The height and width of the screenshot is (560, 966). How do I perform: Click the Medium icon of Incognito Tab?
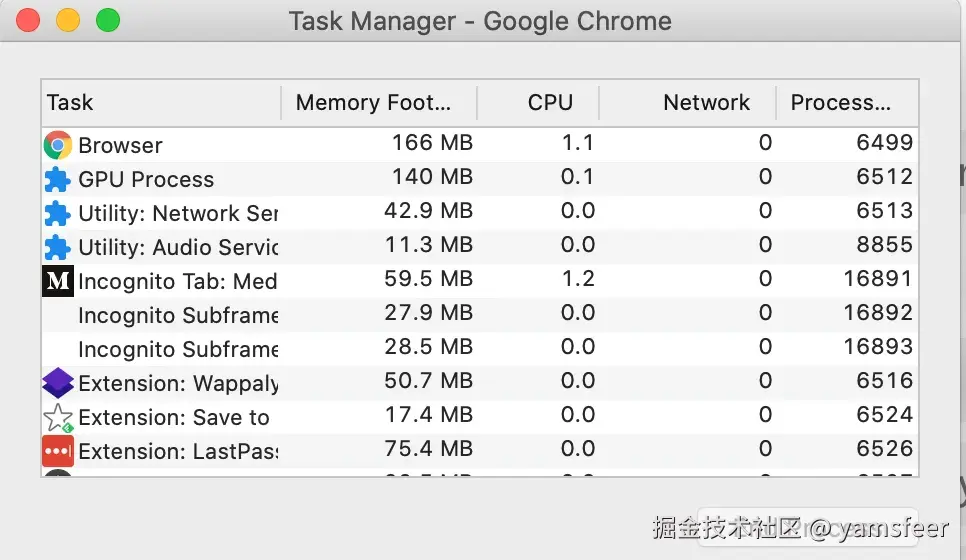pos(58,281)
